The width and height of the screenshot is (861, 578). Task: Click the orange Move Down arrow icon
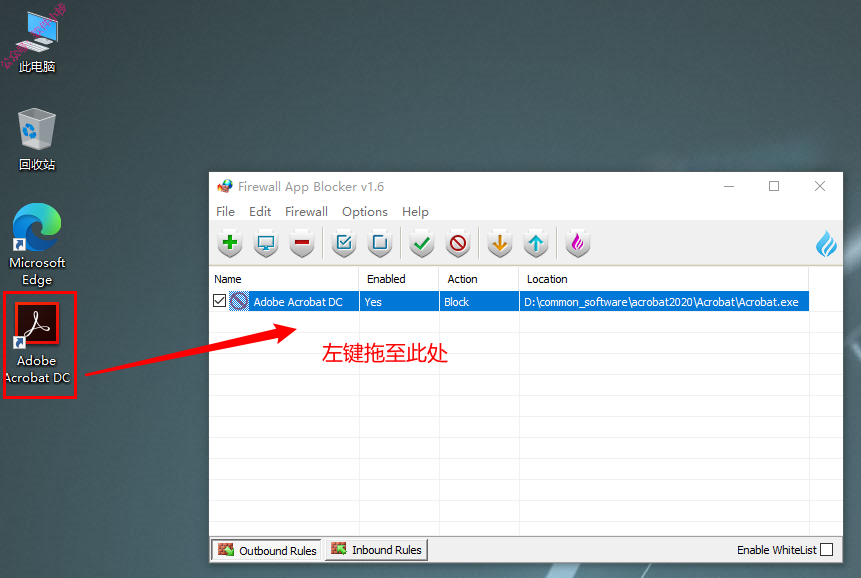[500, 243]
